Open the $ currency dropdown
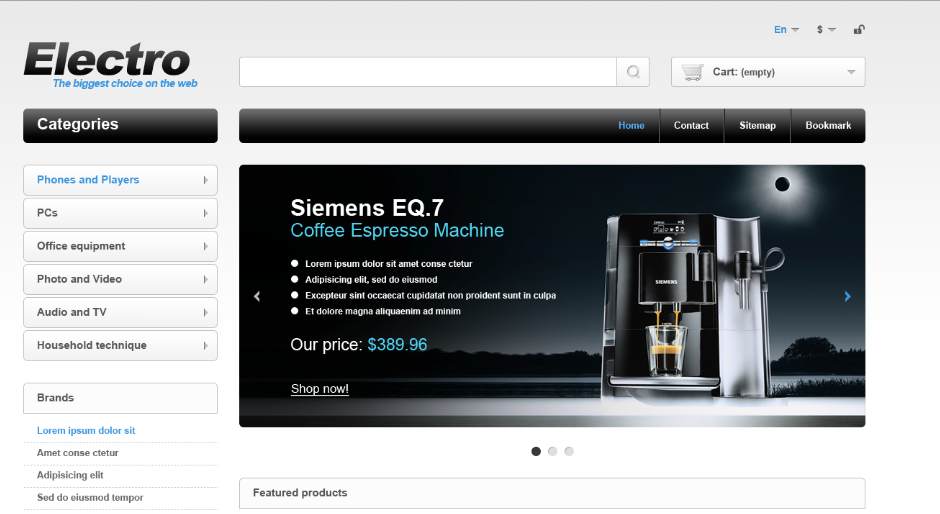The image size is (940, 514). 826,29
